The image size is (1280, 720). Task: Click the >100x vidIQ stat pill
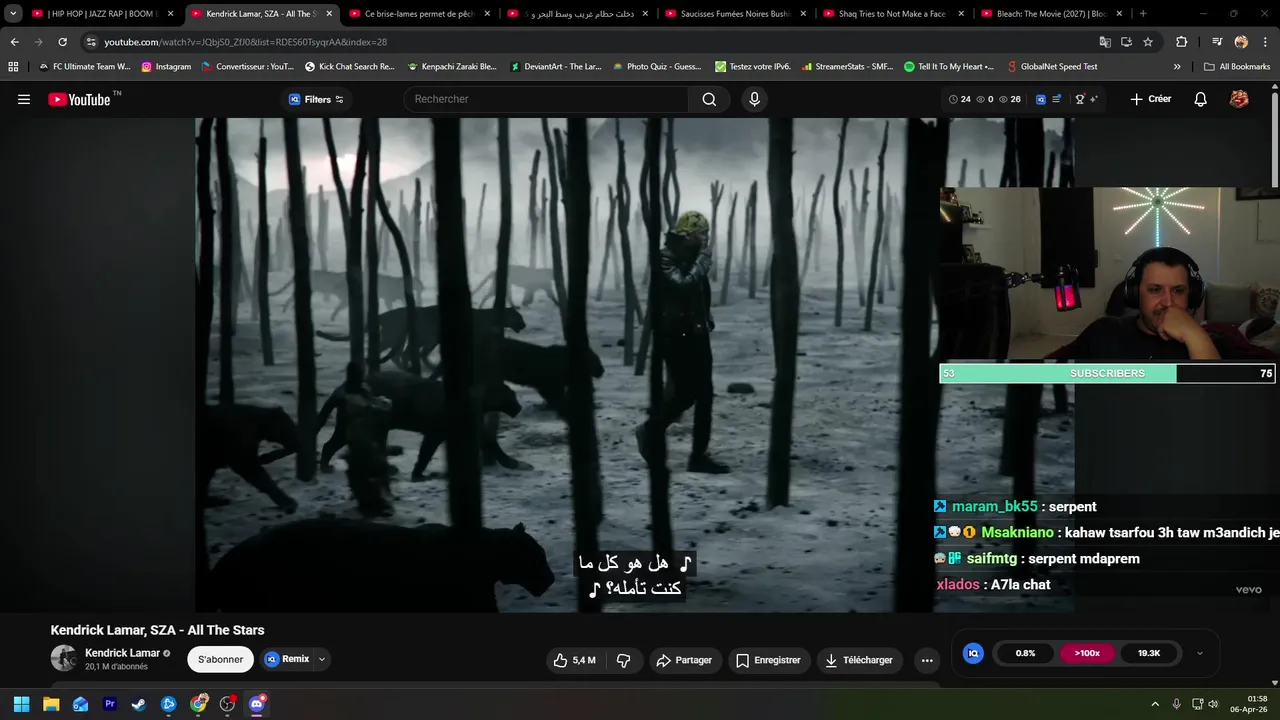1087,653
